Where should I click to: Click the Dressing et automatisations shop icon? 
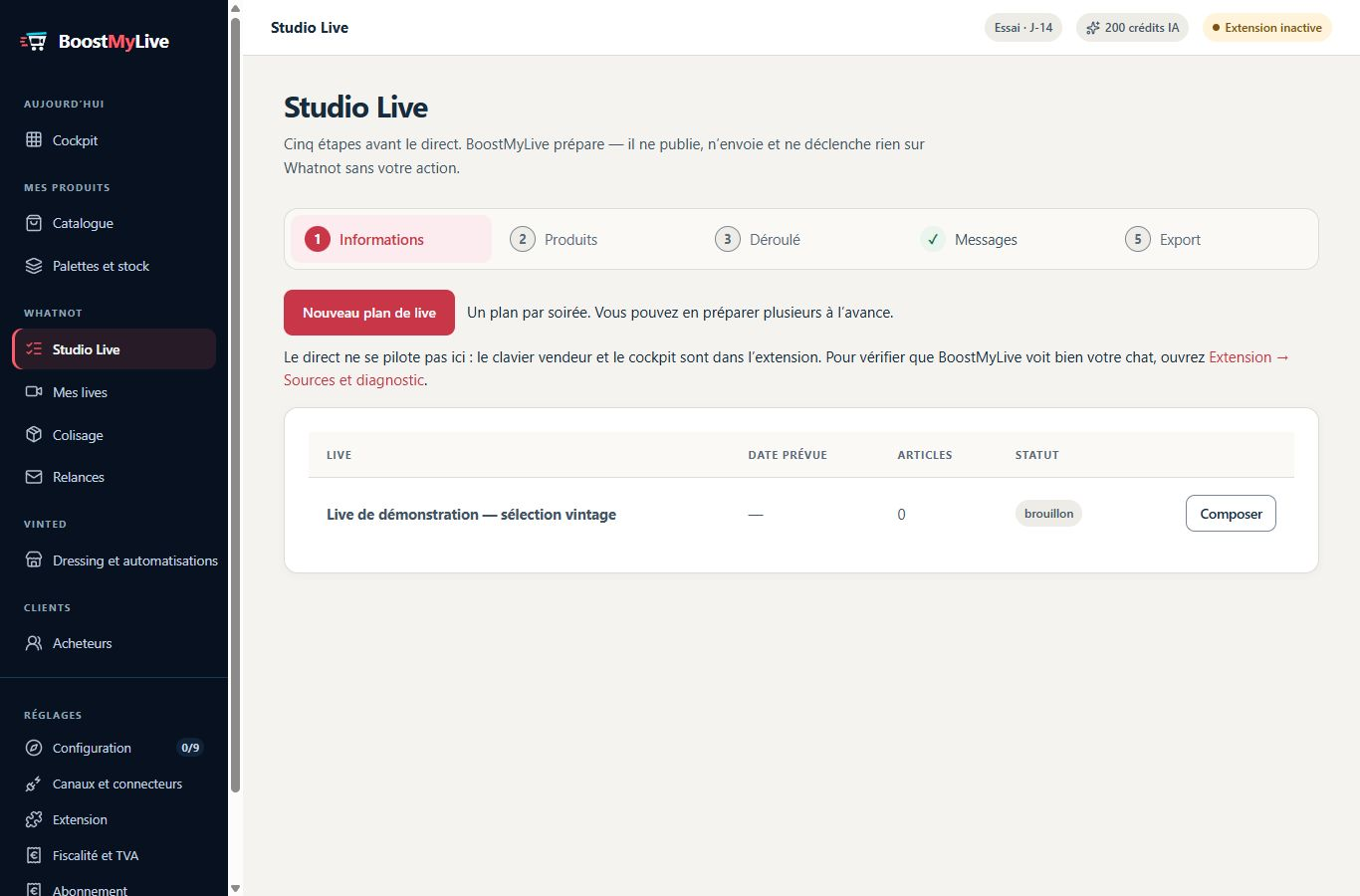[x=34, y=560]
